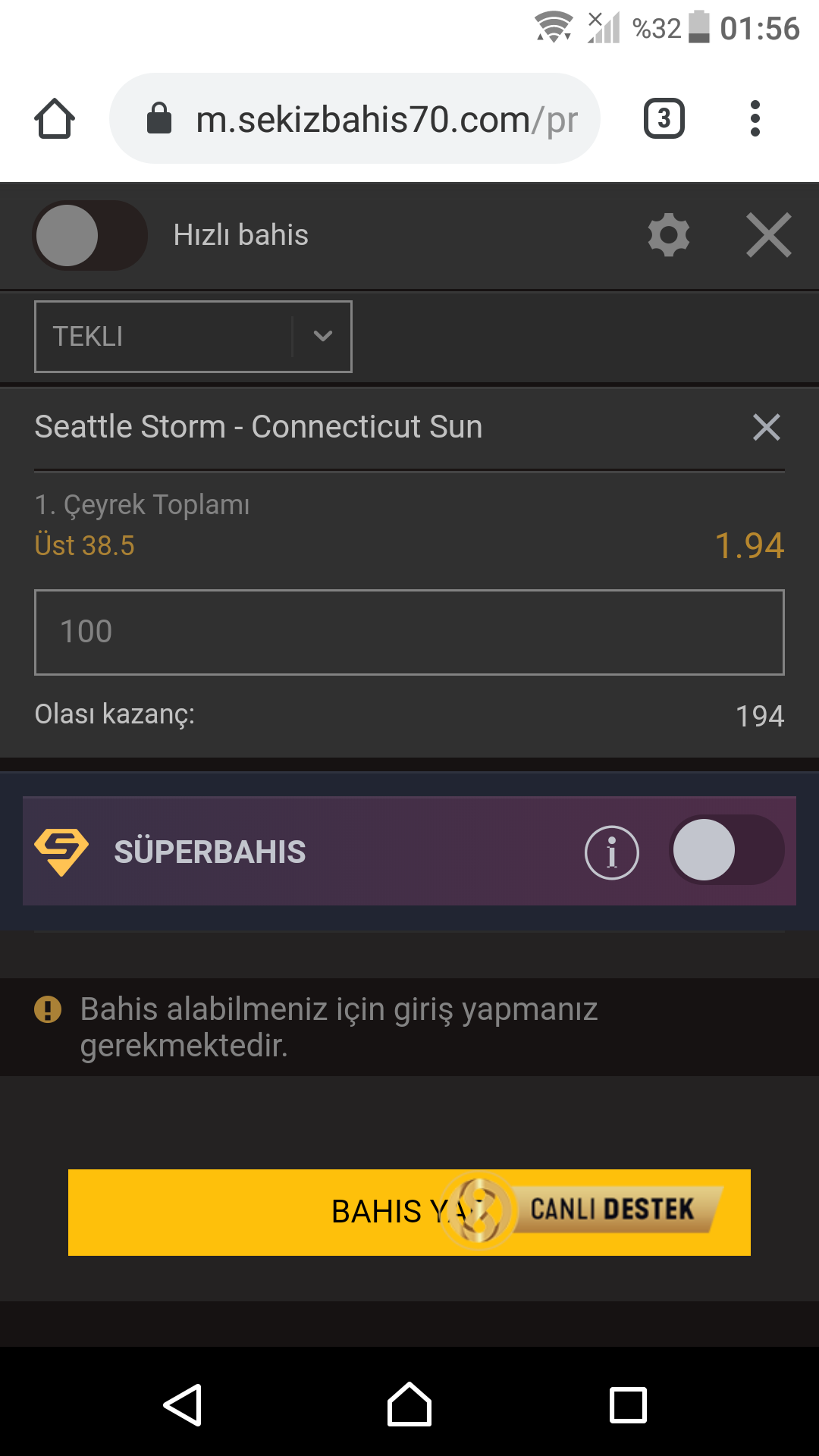Tap the padlock site security icon
This screenshot has height=1456, width=819.
point(159,118)
